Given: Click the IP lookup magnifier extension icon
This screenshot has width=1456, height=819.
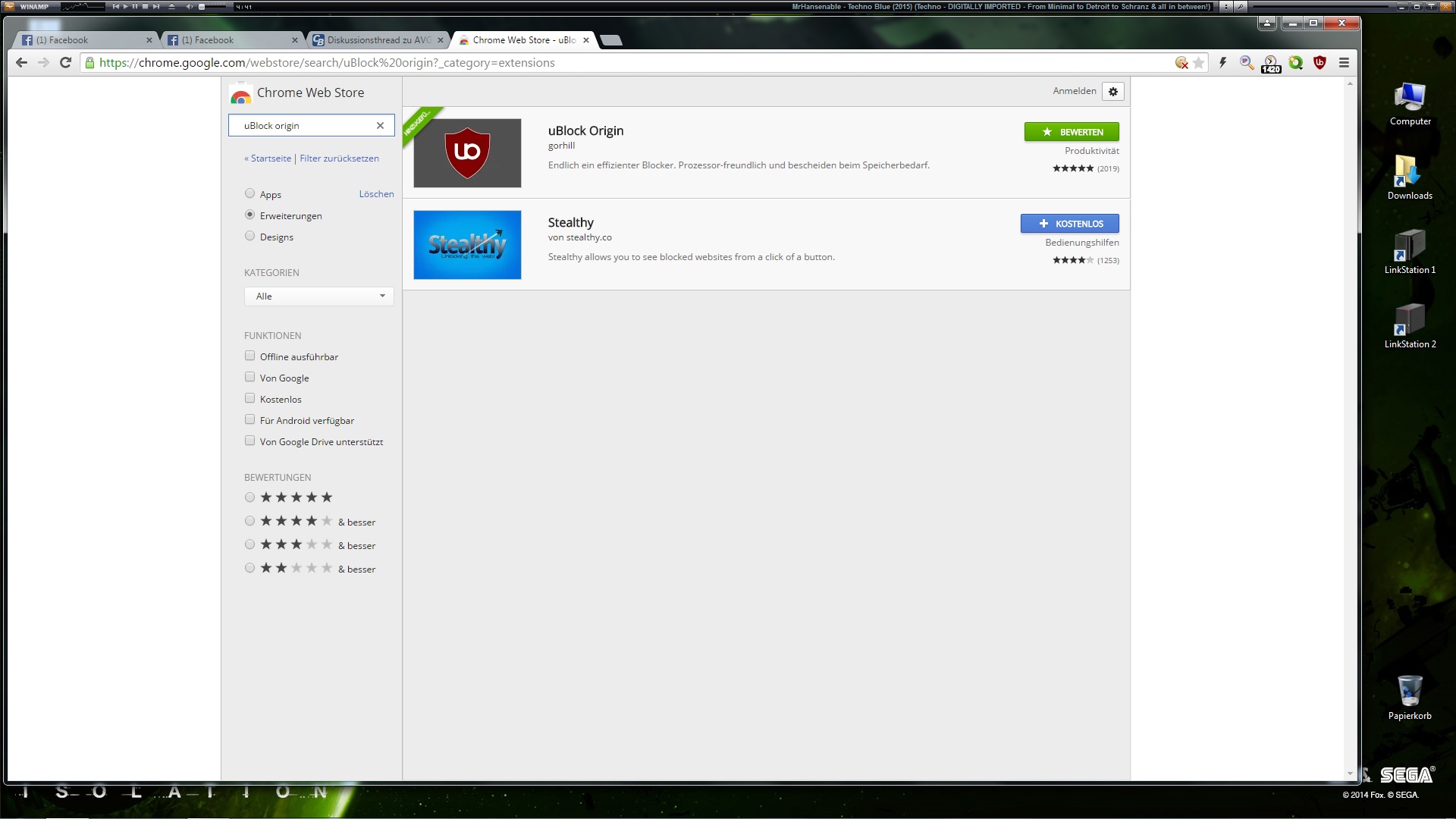Looking at the screenshot, I should pyautogui.click(x=1246, y=63).
